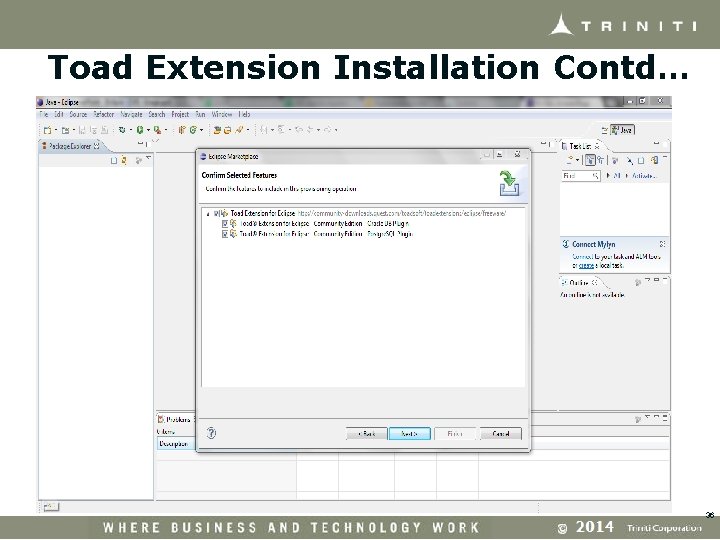The width and height of the screenshot is (720, 540).
Task: Uncheck the Oracle DB Plugin feature checkbox
Action: [x=225, y=224]
